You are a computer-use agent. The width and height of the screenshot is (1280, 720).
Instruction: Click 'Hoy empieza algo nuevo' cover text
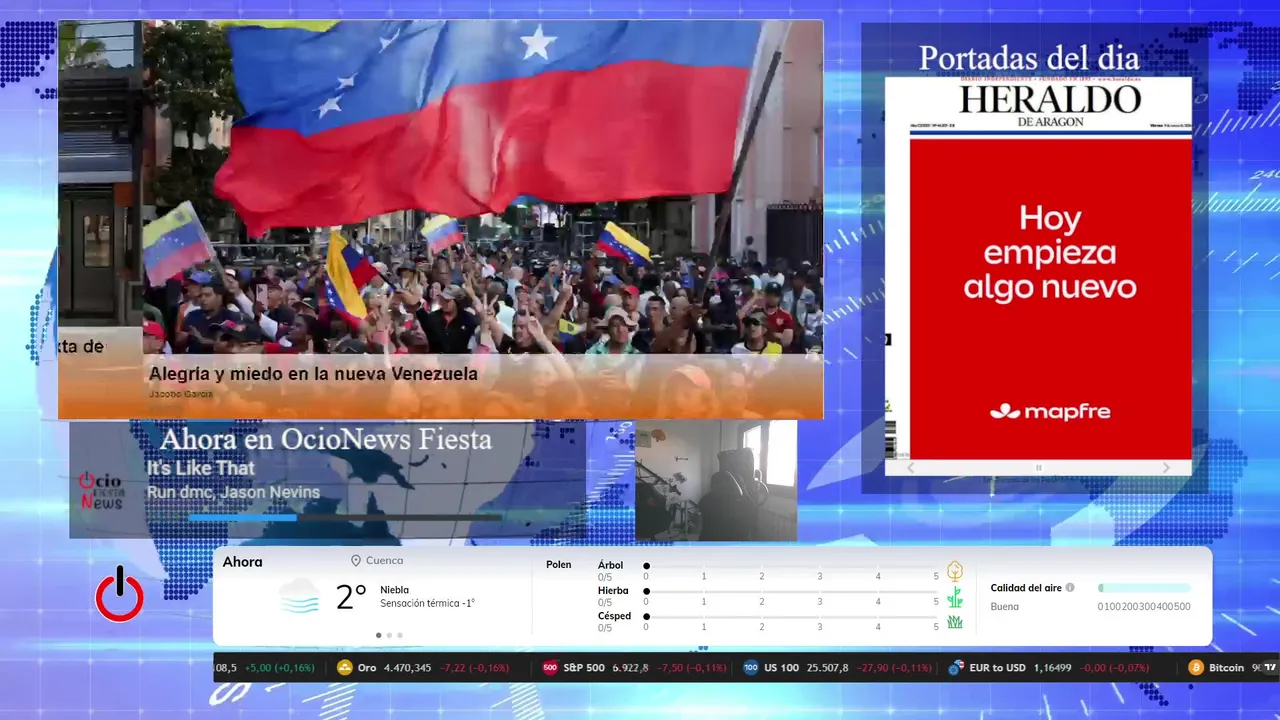[1050, 252]
